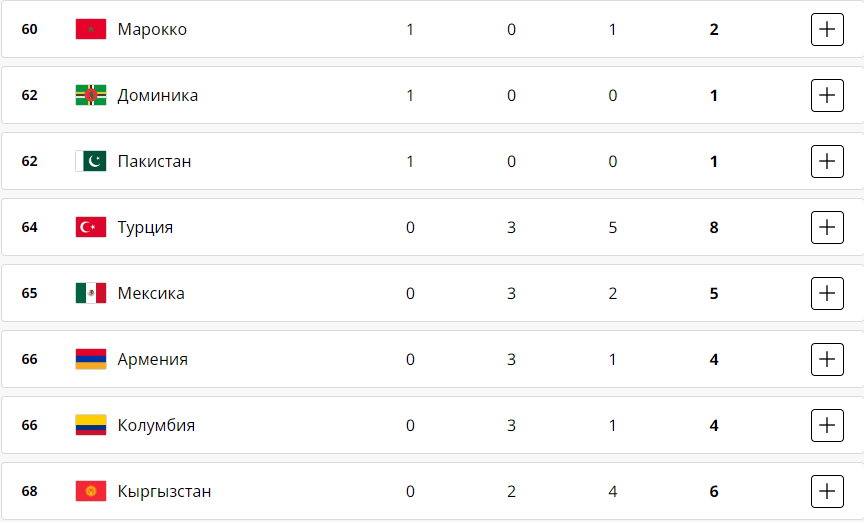The width and height of the screenshot is (864, 522).
Task: Click the Pakistan flag icon
Action: [90, 161]
